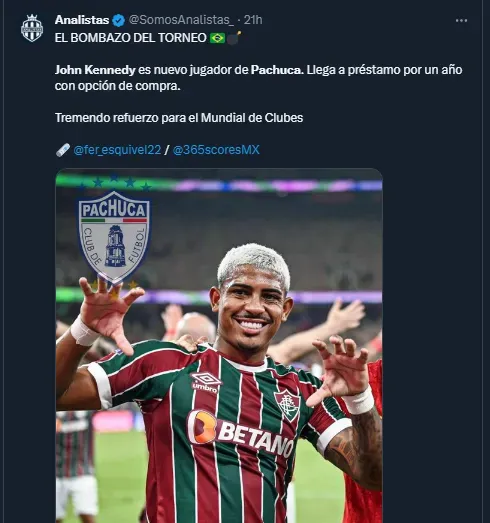Open the tweet via the 21h timestamp
Image resolution: width=490 pixels, height=523 pixels.
253,20
